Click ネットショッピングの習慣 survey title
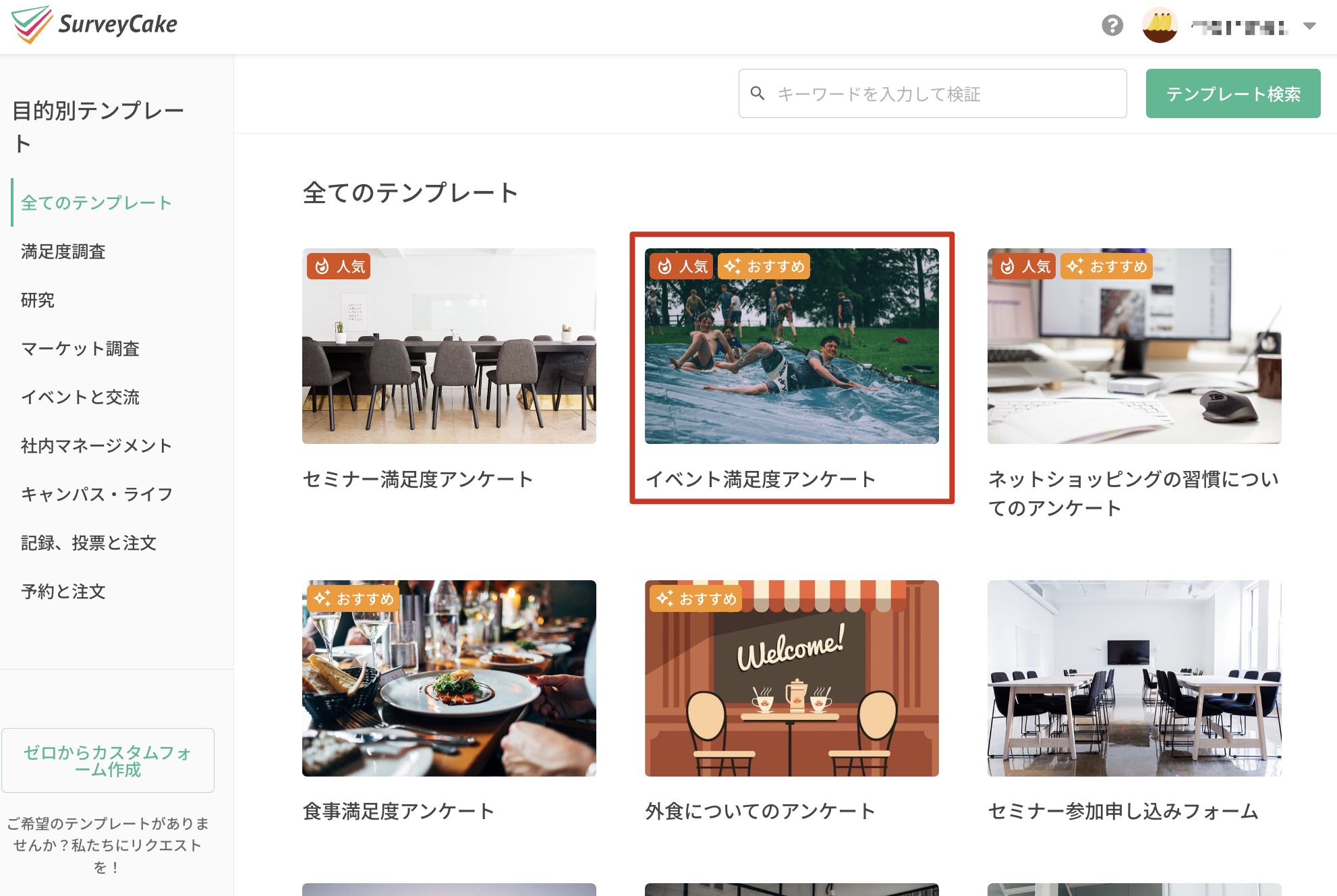The image size is (1337, 896). point(1133,493)
